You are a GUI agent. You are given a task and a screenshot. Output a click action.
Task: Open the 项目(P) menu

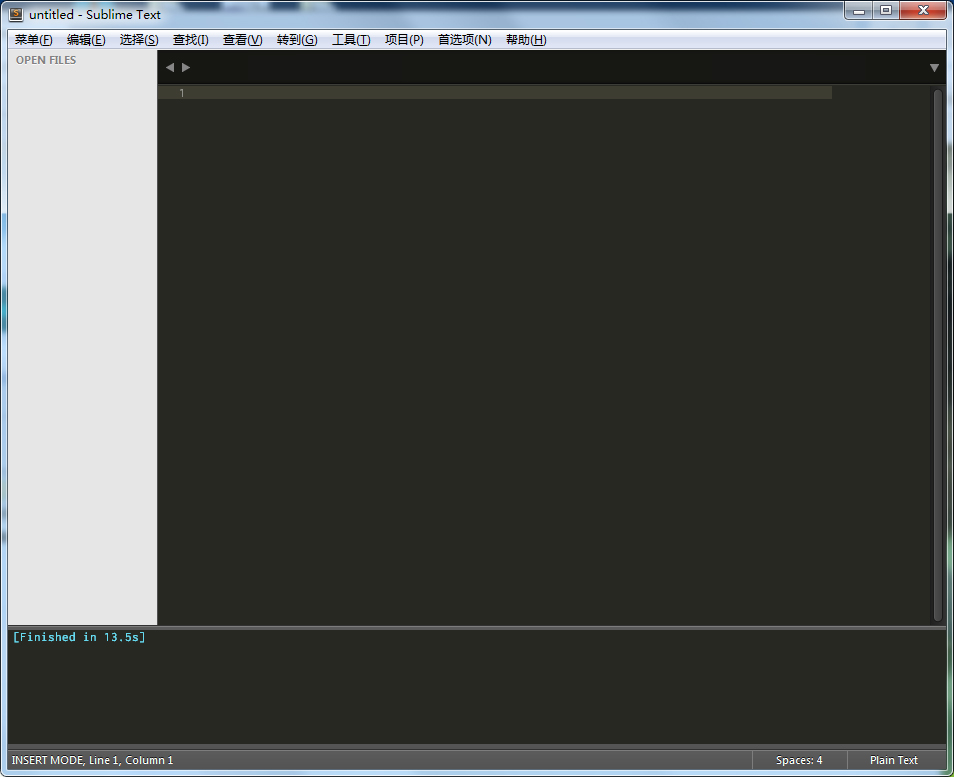coord(405,40)
